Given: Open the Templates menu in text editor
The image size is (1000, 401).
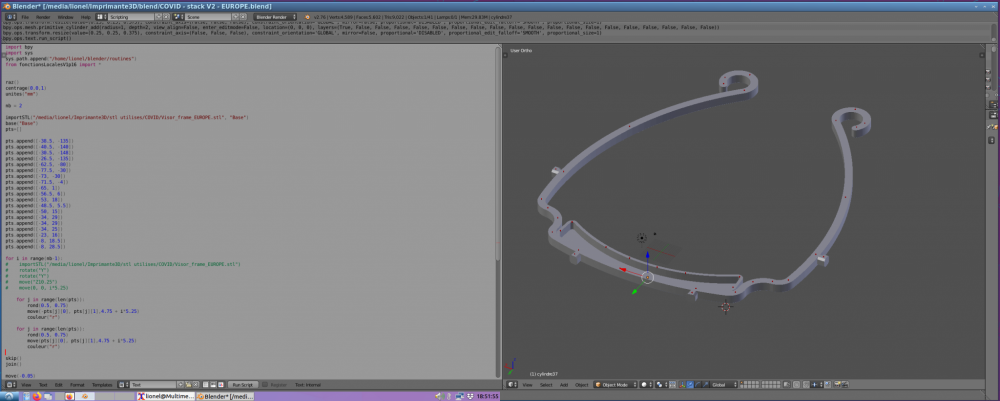Looking at the screenshot, I should pos(102,384).
